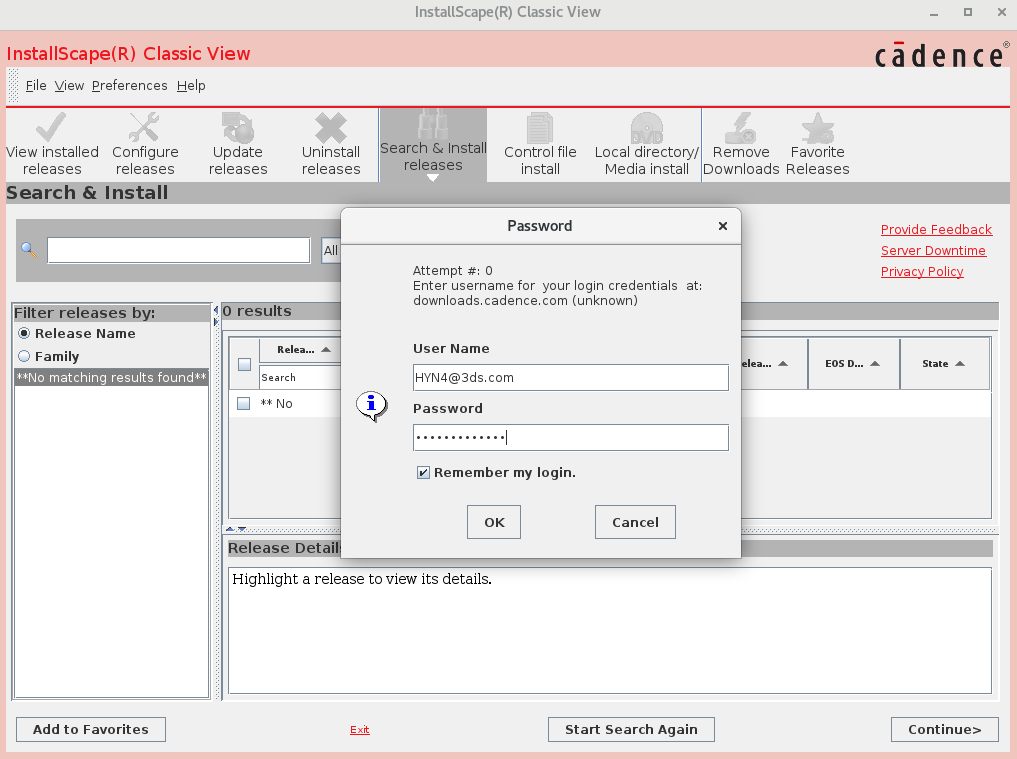Open the Uninstall releases tool
Viewport: 1017px width, 759px height.
pyautogui.click(x=331, y=143)
